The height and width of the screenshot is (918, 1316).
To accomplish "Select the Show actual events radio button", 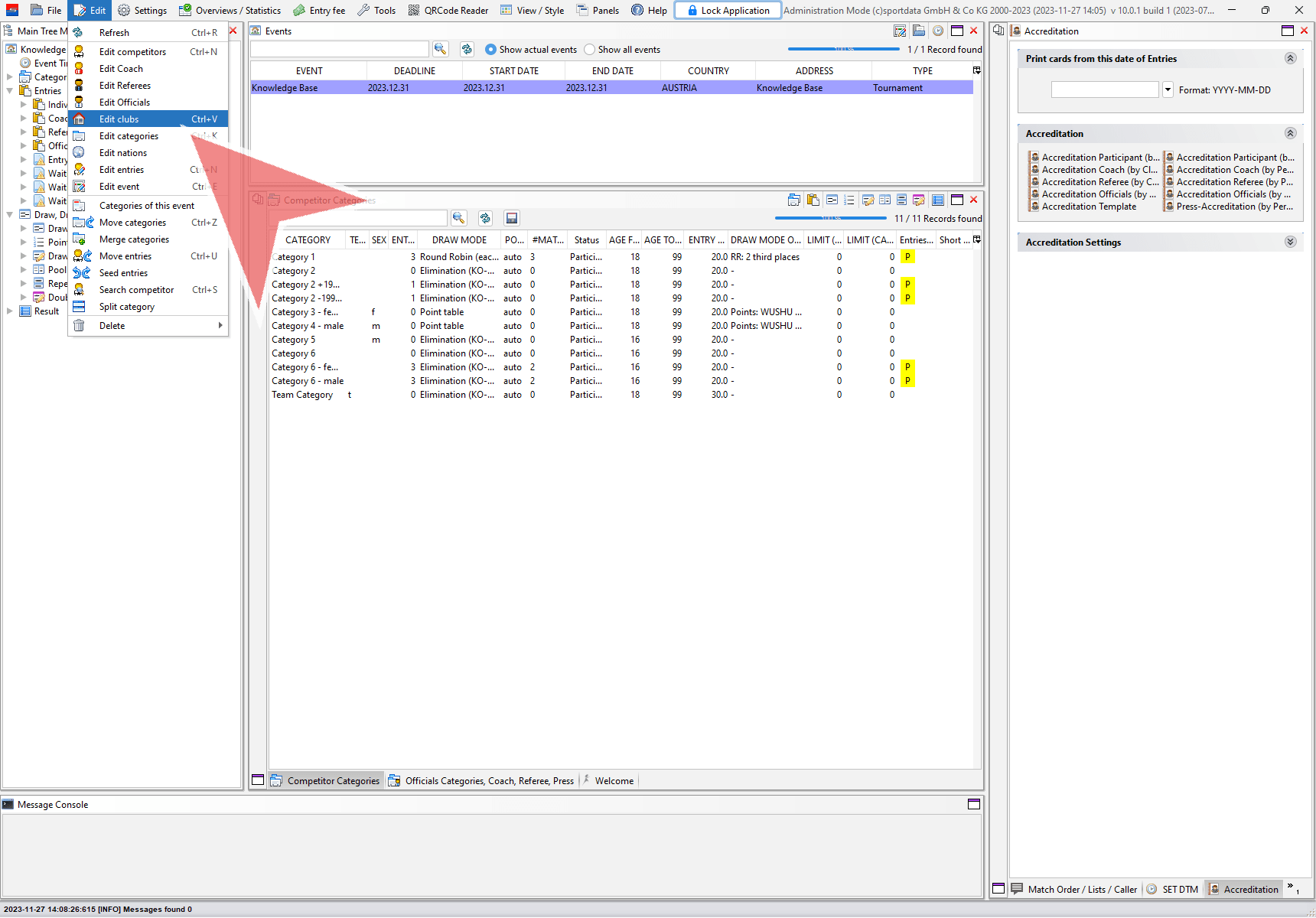I will point(491,50).
